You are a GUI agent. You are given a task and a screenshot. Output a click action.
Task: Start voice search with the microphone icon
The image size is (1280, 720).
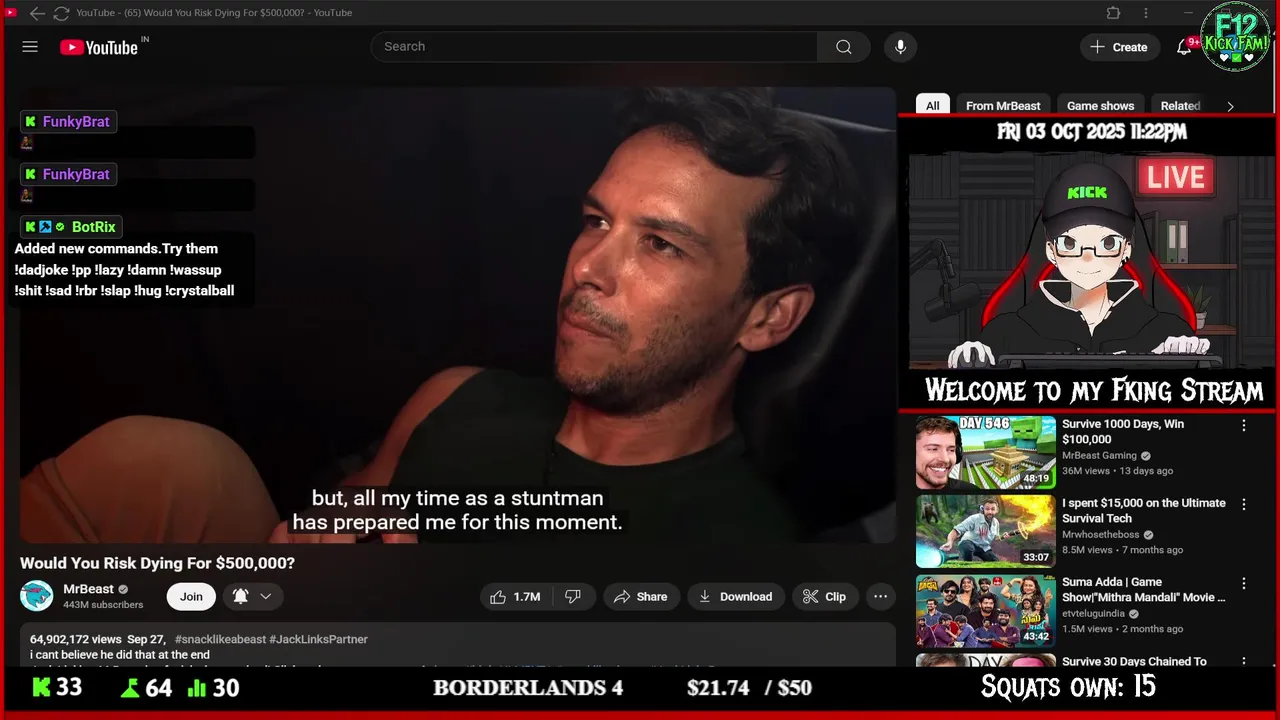(x=900, y=47)
